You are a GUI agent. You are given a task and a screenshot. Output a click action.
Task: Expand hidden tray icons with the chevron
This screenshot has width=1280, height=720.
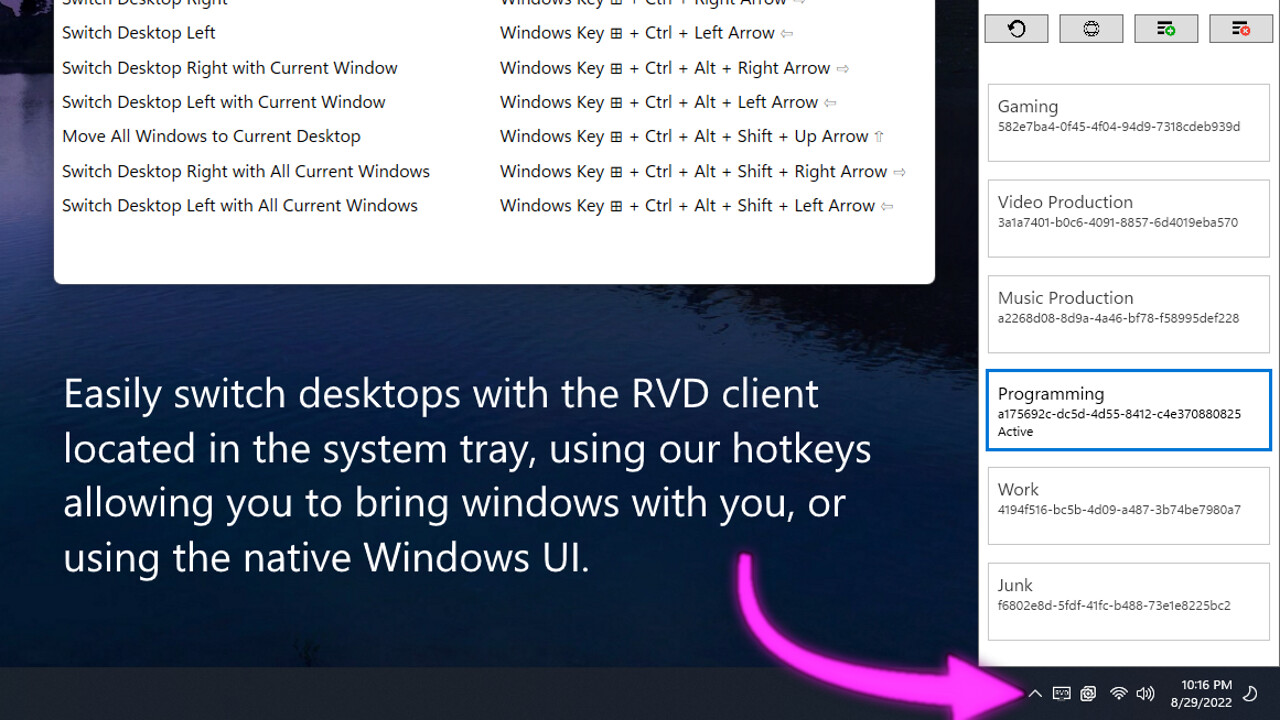tap(1035, 693)
